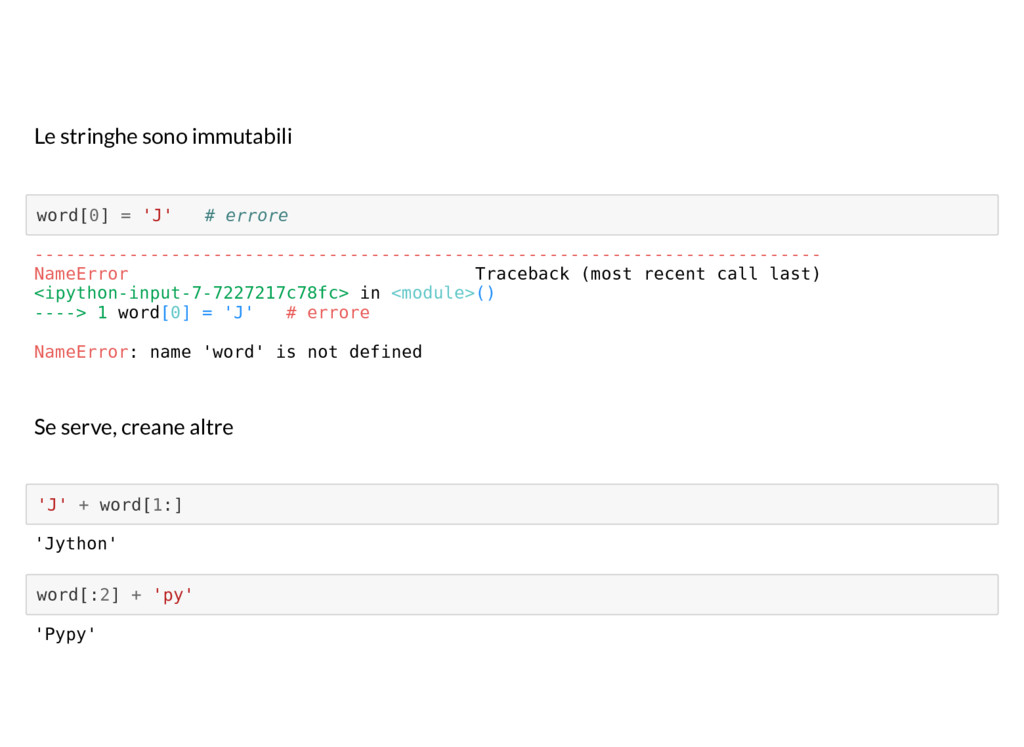Click 'Traceback (most recent call last)' text
1024x747 pixels.
click(647, 274)
